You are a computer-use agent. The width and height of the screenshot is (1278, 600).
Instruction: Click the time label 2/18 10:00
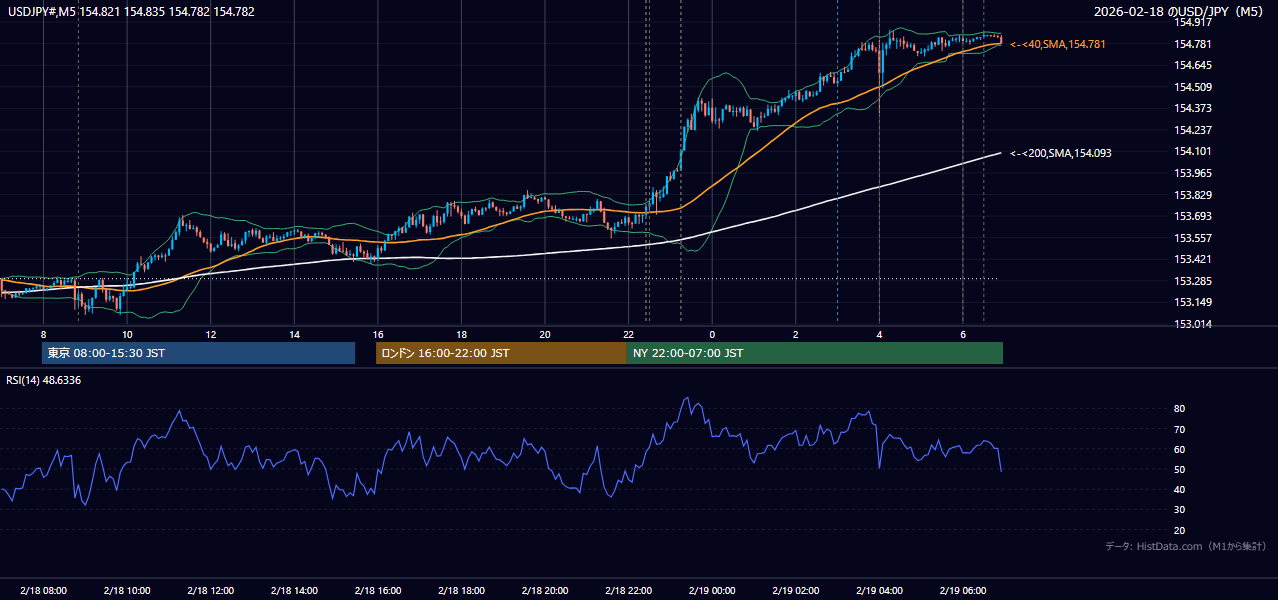[127, 590]
